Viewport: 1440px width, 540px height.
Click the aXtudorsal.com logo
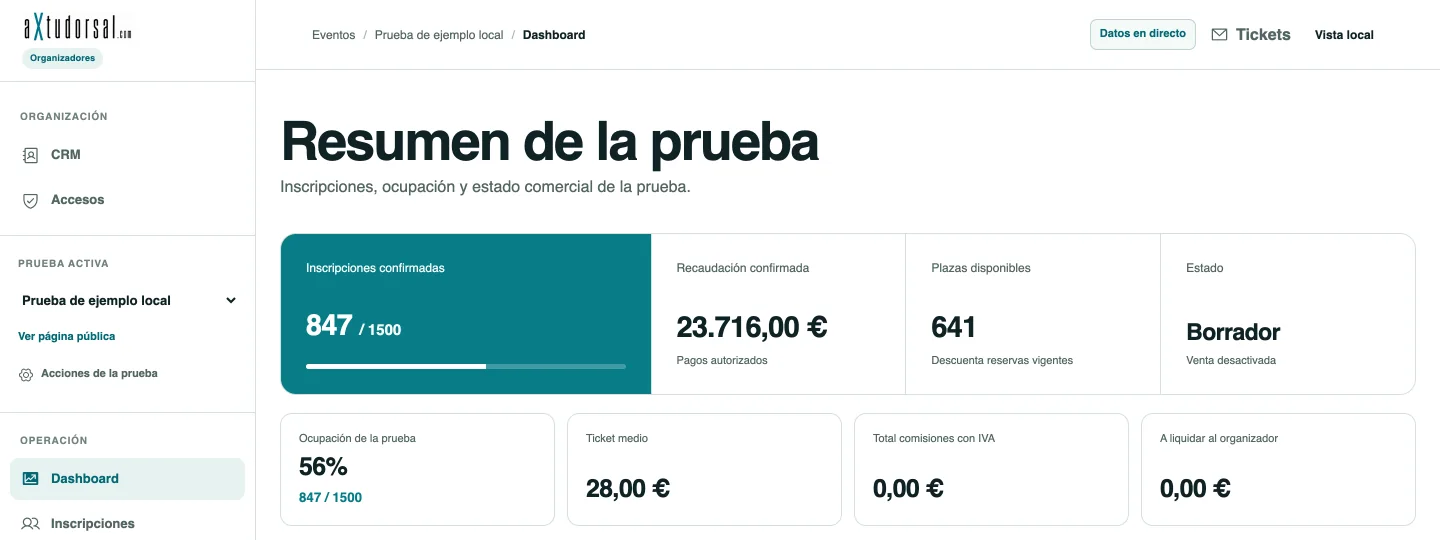coord(78,27)
